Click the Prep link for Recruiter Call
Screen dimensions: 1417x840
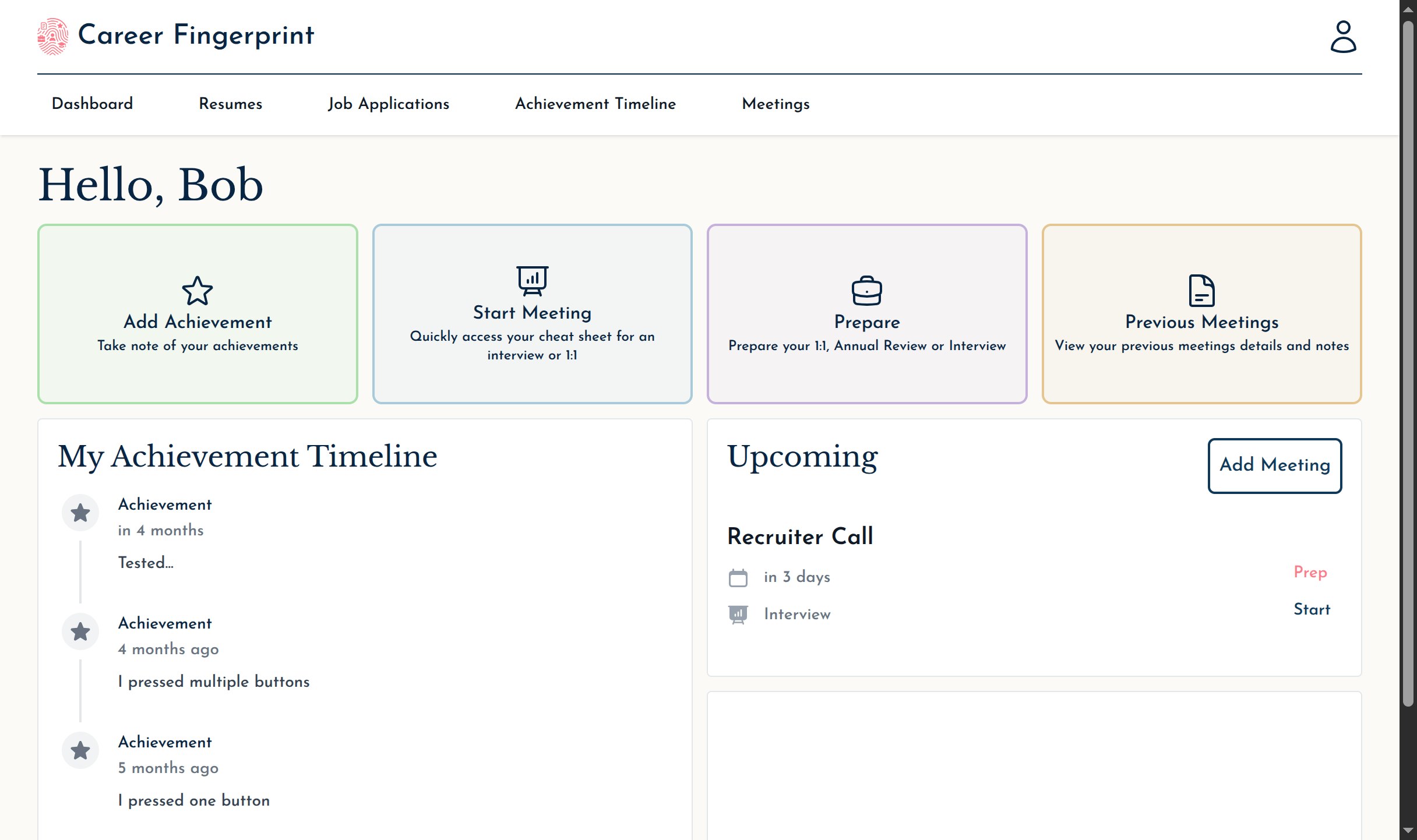[1310, 572]
